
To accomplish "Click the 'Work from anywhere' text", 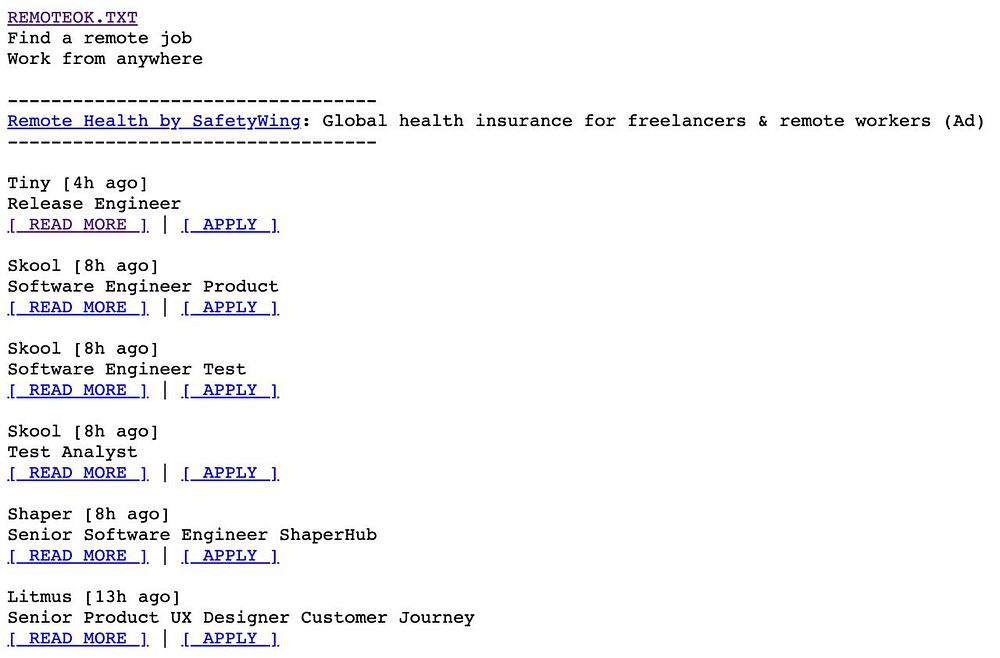I will [x=105, y=59].
